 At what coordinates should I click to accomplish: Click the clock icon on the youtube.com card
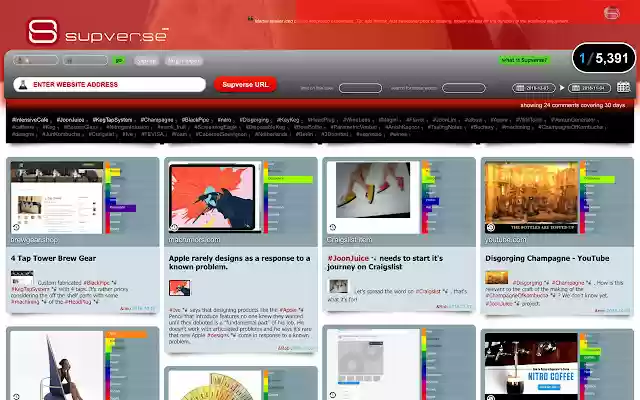click(x=491, y=227)
